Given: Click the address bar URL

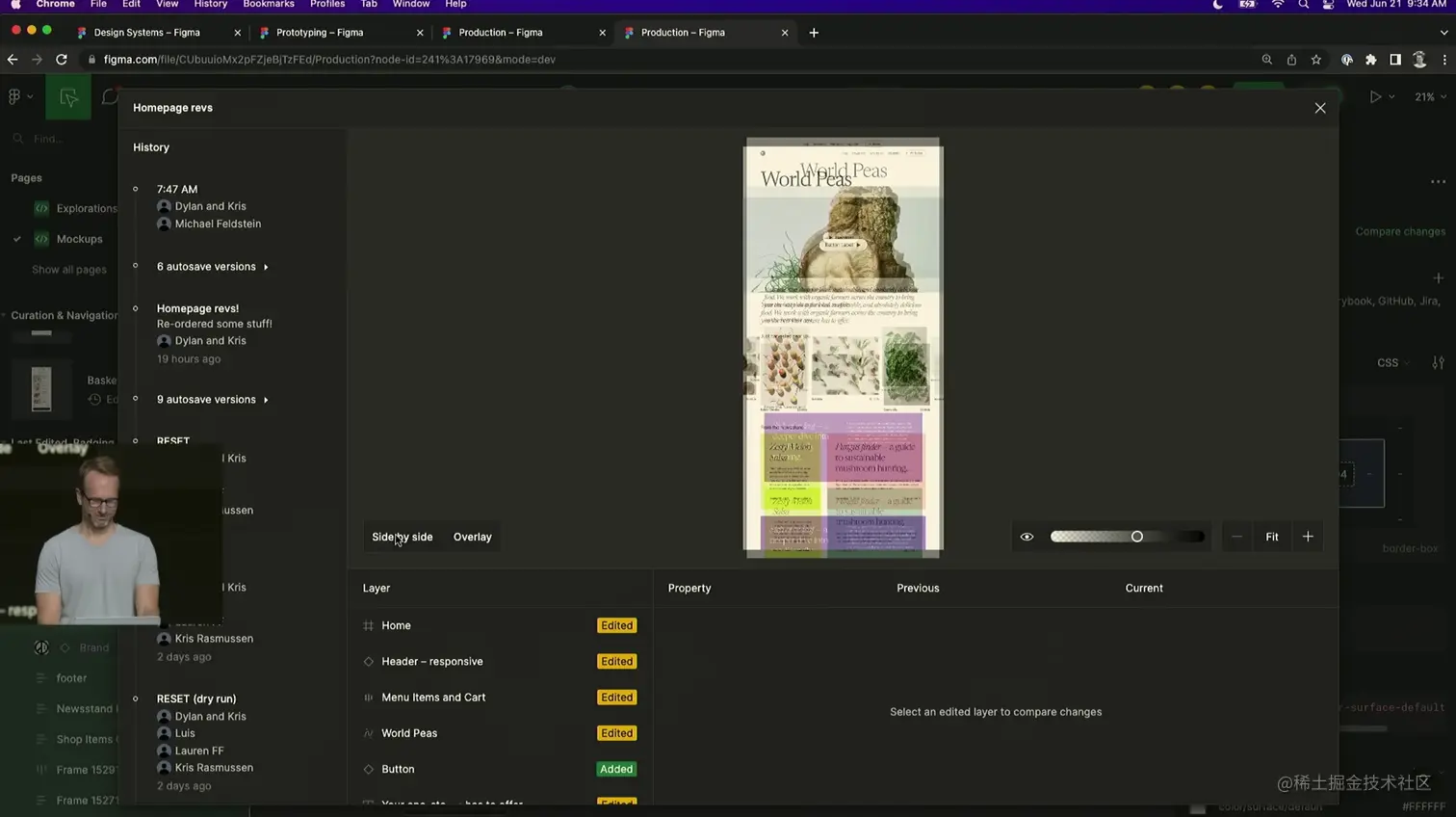Looking at the screenshot, I should pos(329,60).
